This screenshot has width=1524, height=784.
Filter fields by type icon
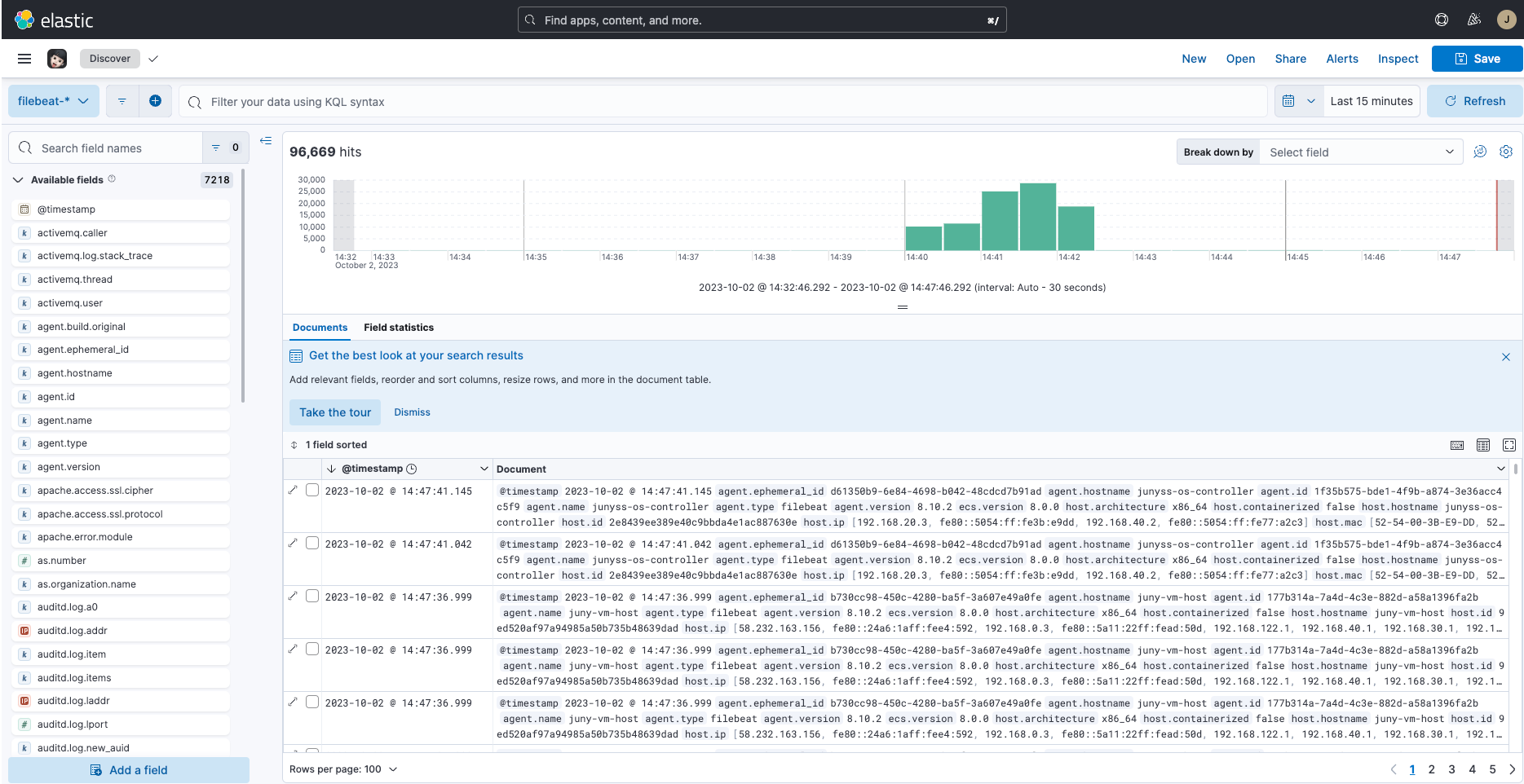(x=225, y=148)
